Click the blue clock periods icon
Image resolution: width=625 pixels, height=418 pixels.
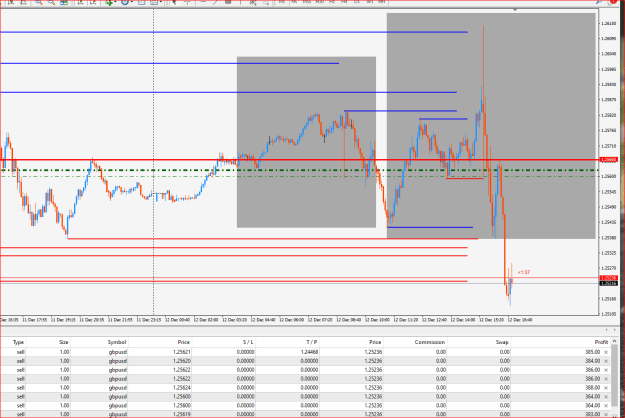[x=125, y=2]
